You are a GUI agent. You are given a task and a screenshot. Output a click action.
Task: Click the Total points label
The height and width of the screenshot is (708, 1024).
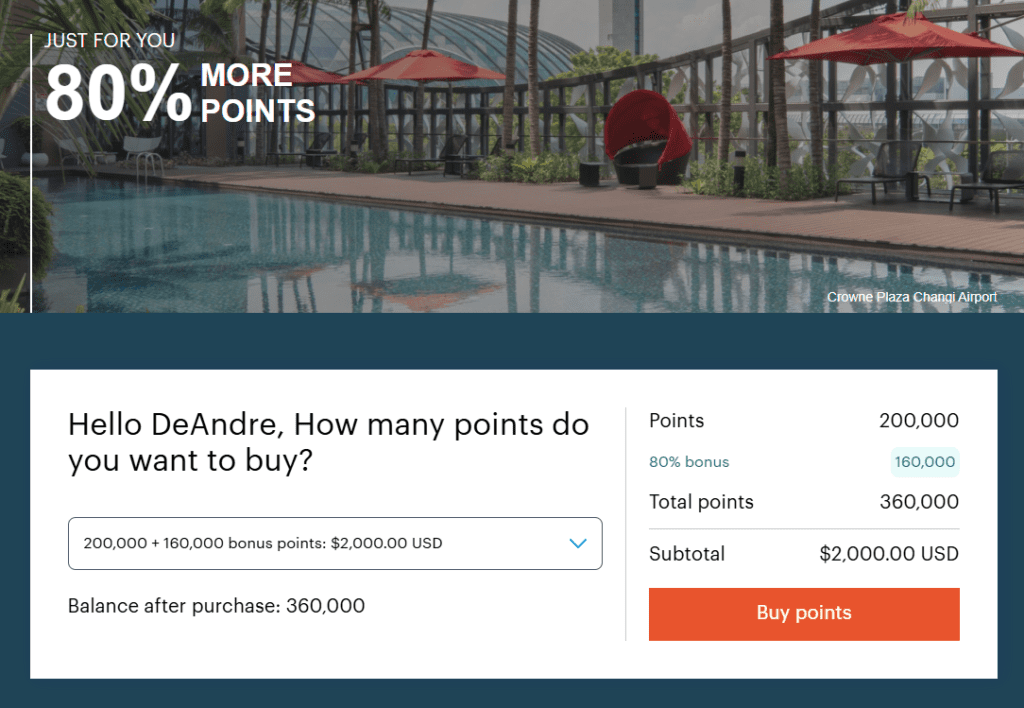point(701,502)
